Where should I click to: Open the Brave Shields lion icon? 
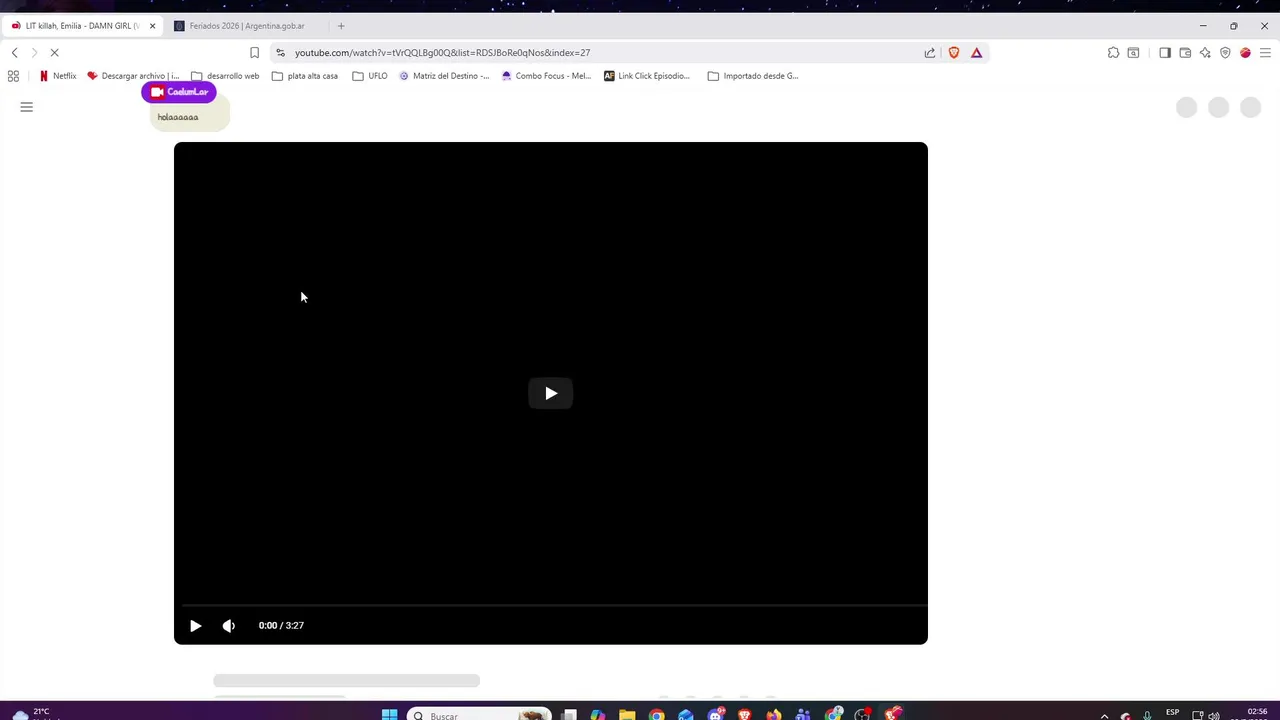[x=954, y=53]
